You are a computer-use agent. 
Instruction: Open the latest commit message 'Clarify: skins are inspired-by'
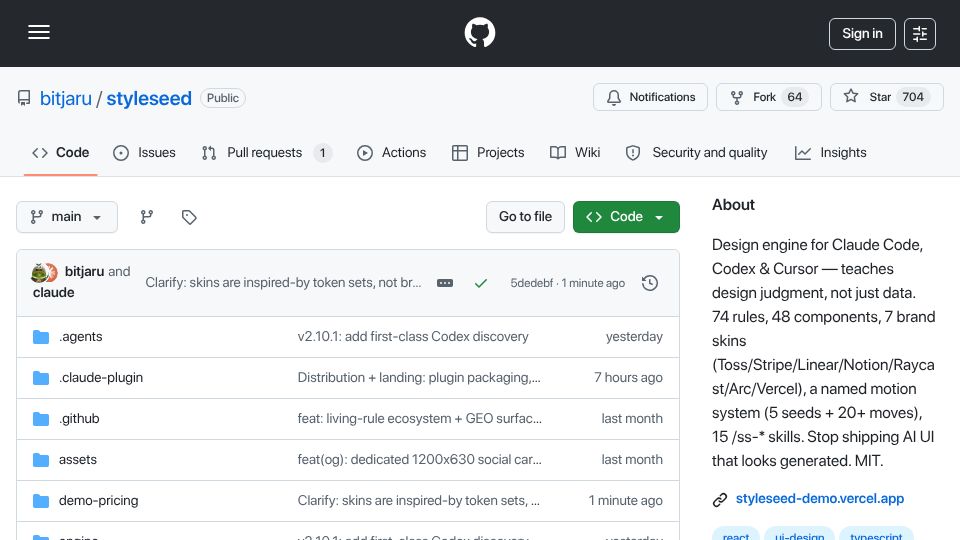pyautogui.click(x=283, y=283)
